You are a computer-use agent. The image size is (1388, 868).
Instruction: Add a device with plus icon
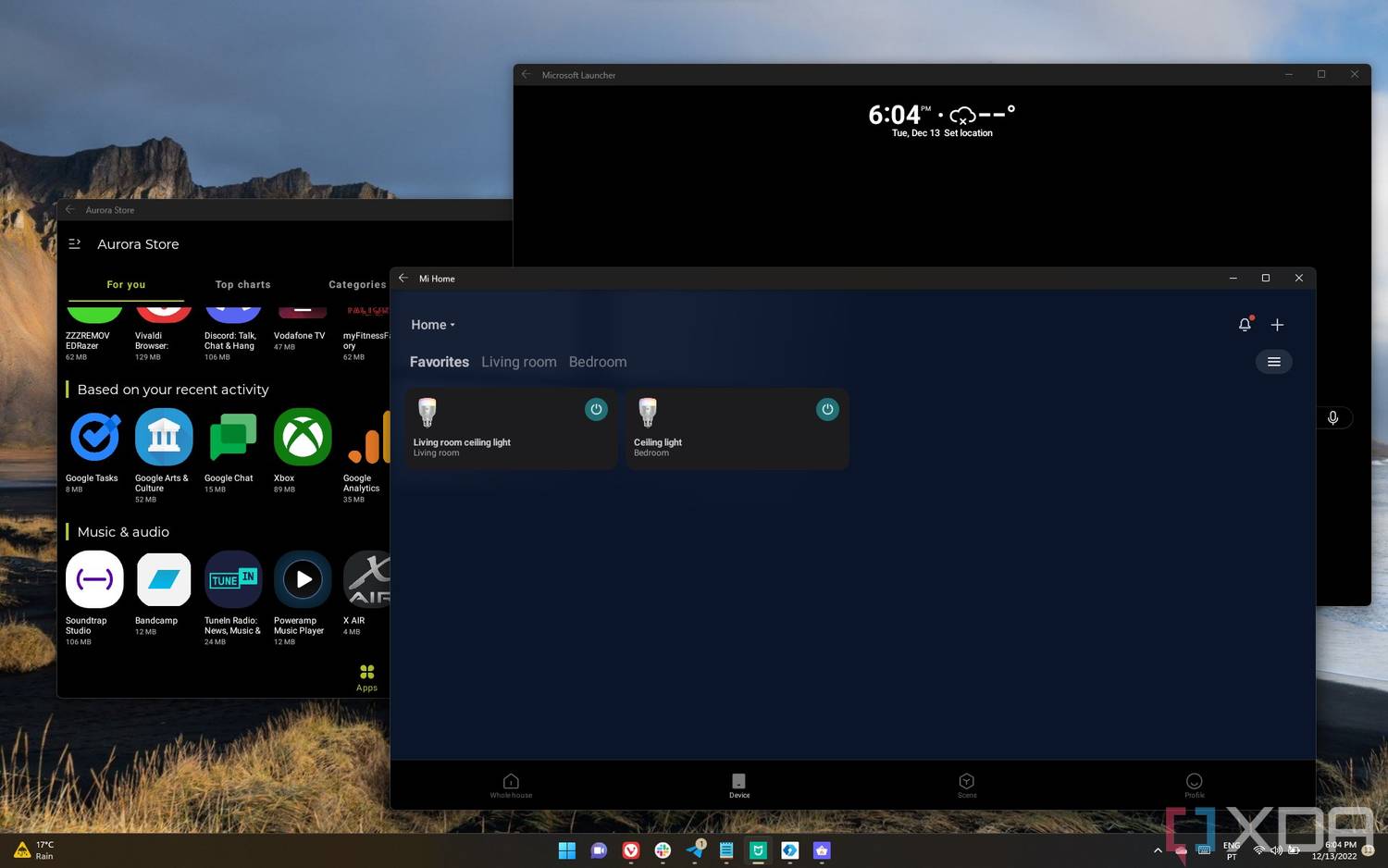(x=1277, y=325)
